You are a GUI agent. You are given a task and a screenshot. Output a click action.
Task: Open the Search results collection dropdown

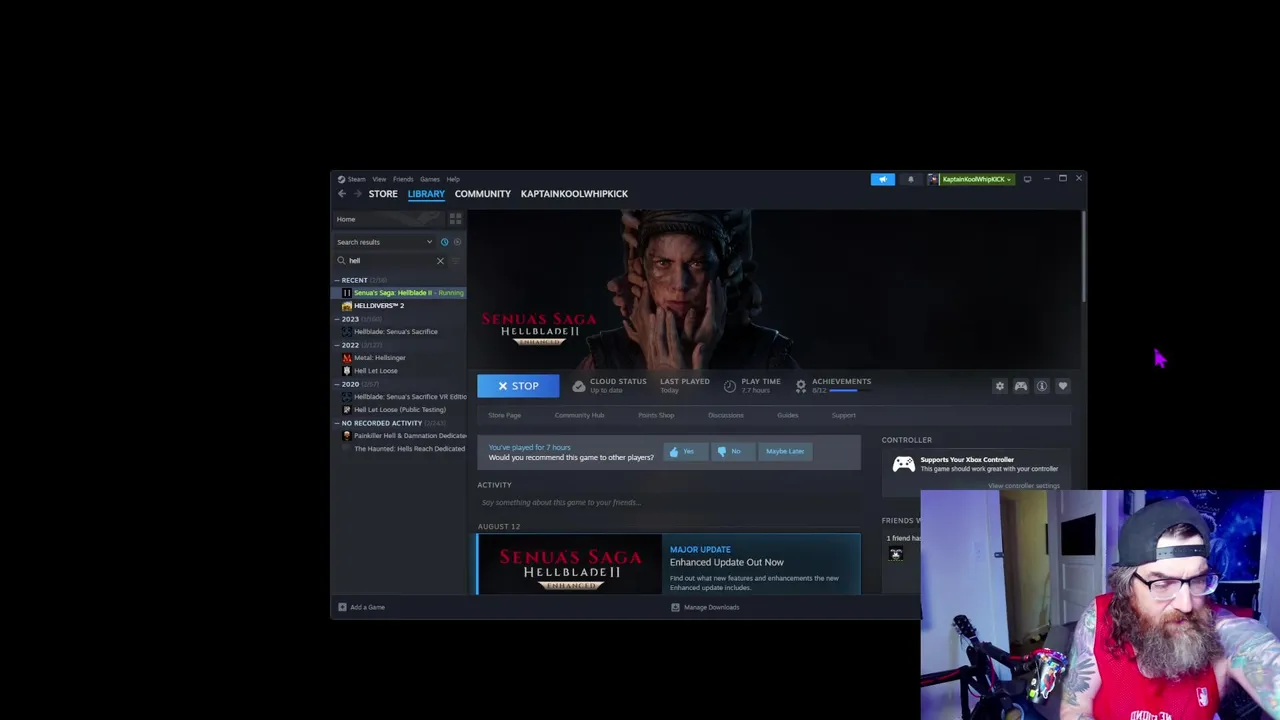tap(385, 242)
